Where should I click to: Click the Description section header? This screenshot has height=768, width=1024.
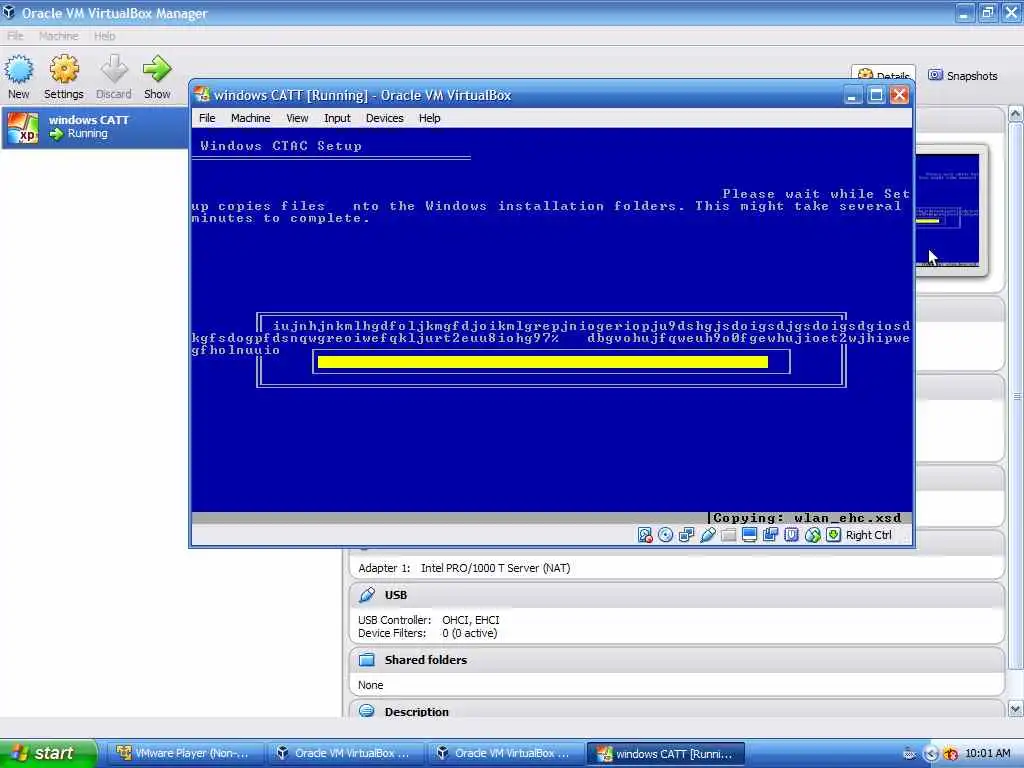[x=677, y=710]
